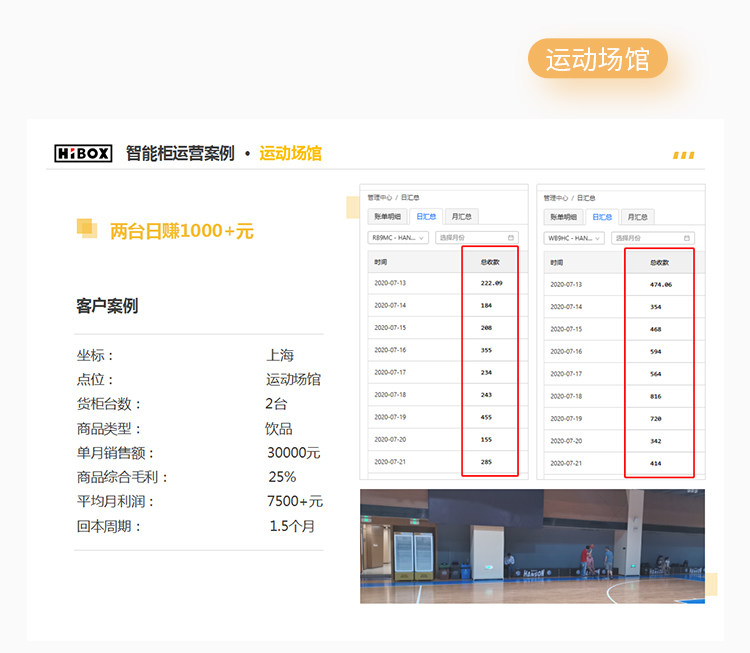Viewport: 750px width, 653px height.
Task: Open 账单明细 tab in right panel
Action: (x=563, y=217)
